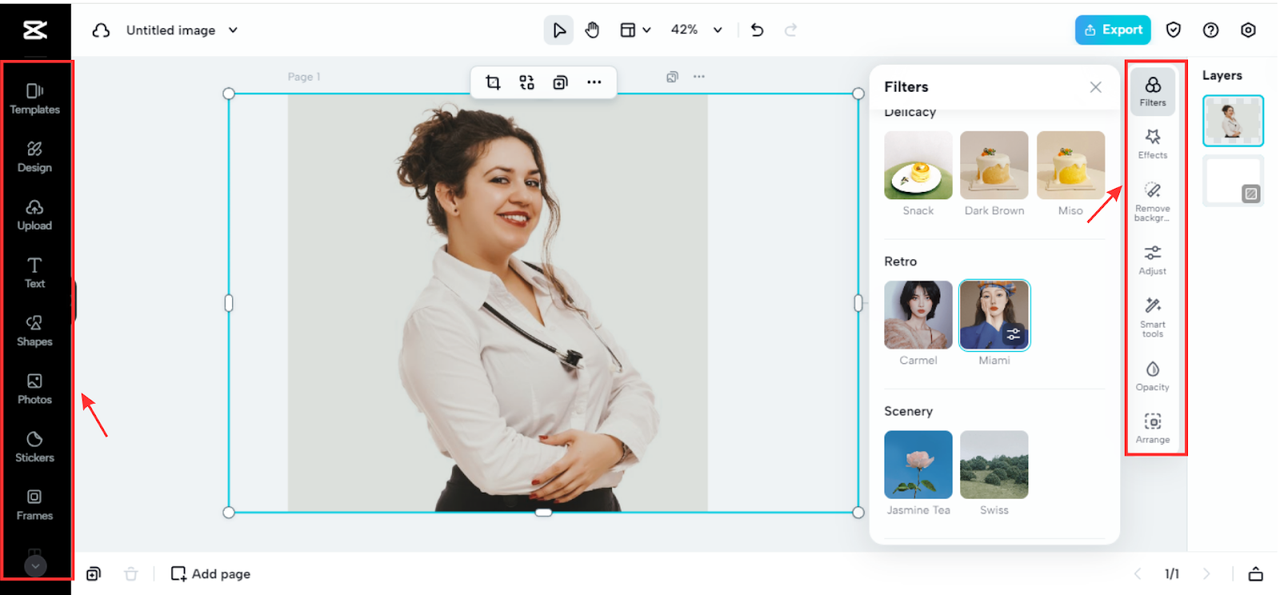
Task: Apply the Miso filter
Action: point(1070,165)
